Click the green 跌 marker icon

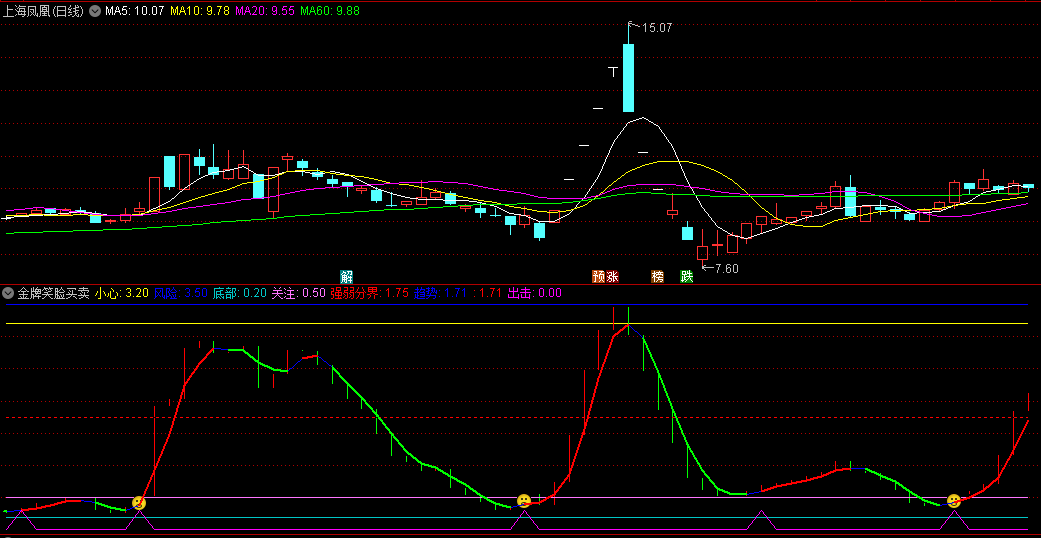687,276
